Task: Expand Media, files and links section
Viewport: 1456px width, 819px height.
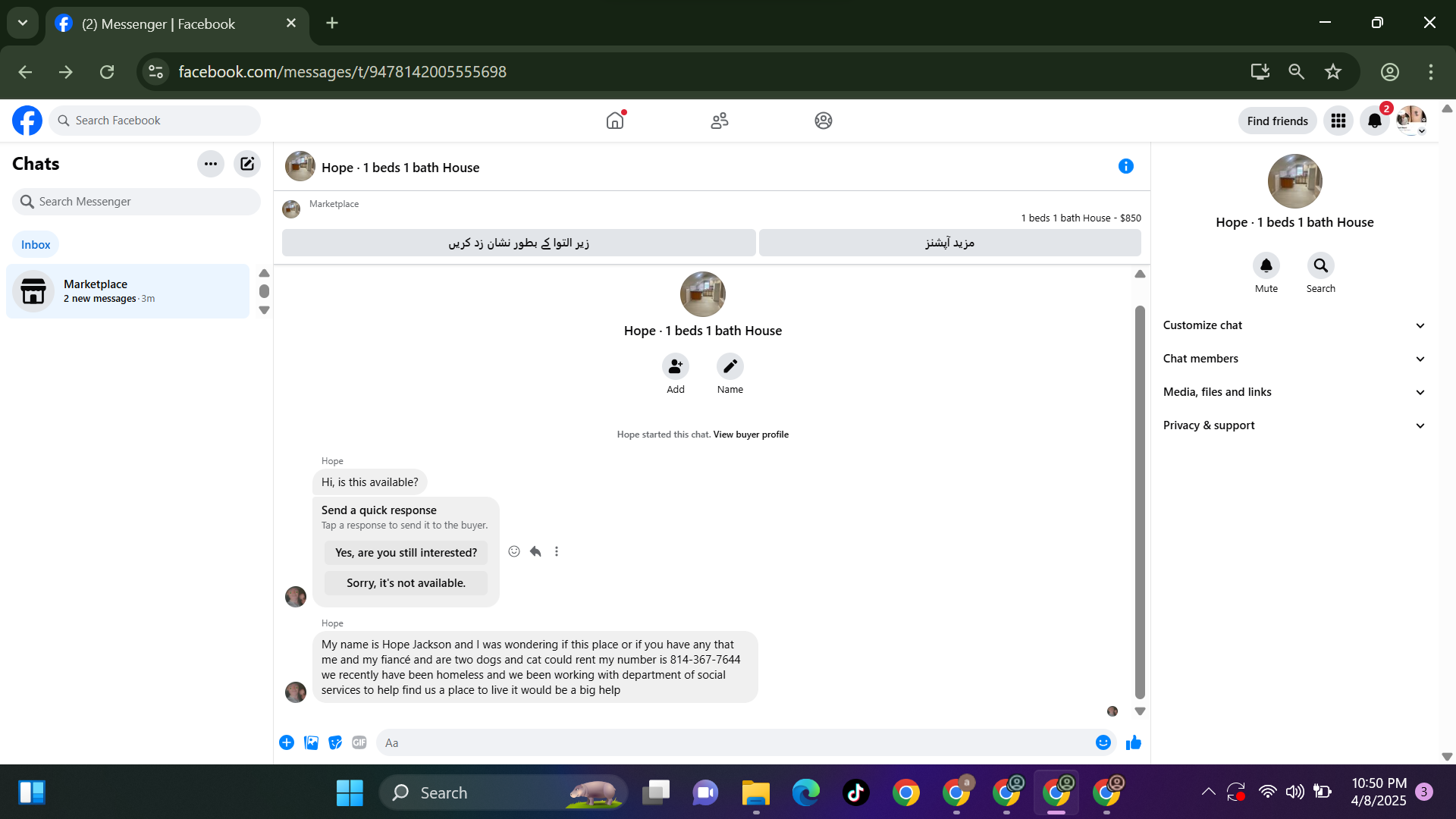Action: [x=1294, y=392]
